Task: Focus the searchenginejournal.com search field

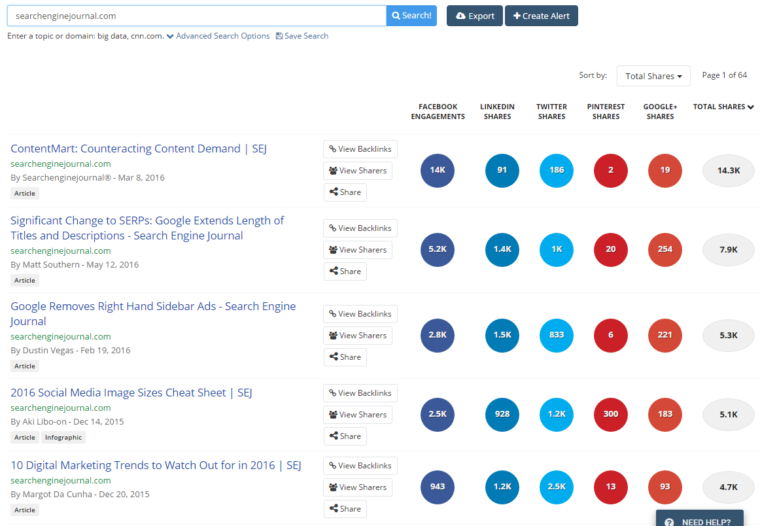Action: click(x=197, y=16)
